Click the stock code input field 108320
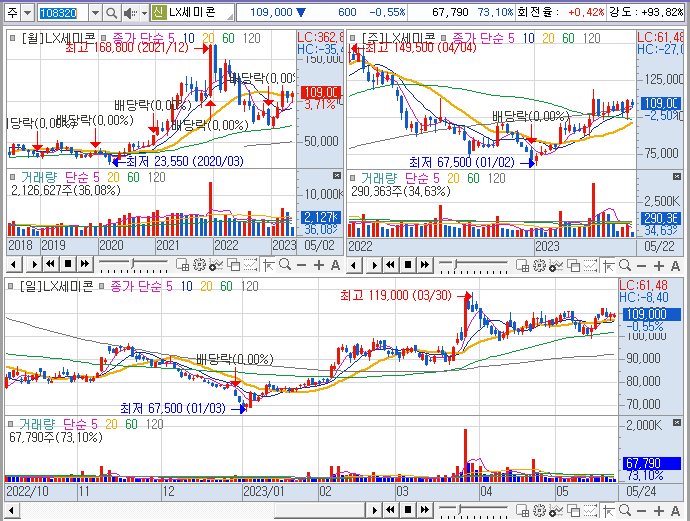The width and height of the screenshot is (690, 521). (63, 13)
